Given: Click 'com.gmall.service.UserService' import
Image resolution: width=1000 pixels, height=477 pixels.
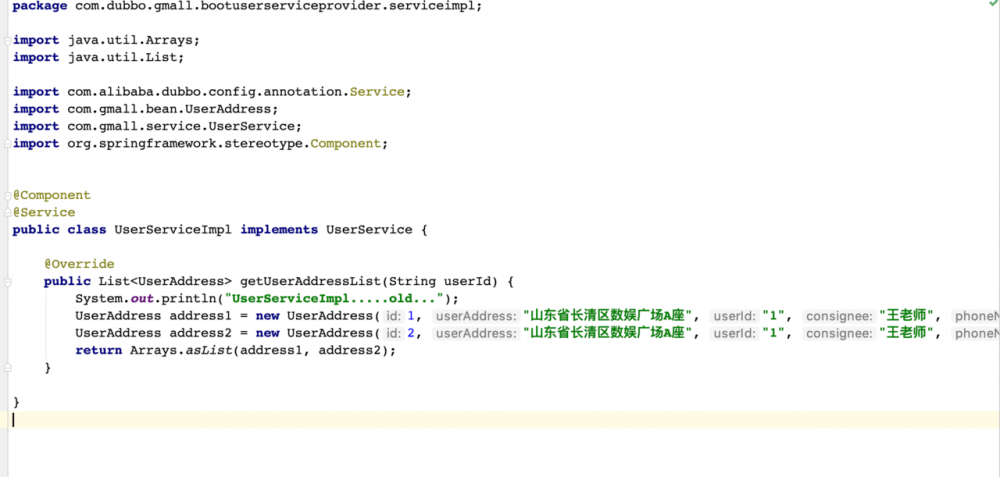Looking at the screenshot, I should click(180, 126).
